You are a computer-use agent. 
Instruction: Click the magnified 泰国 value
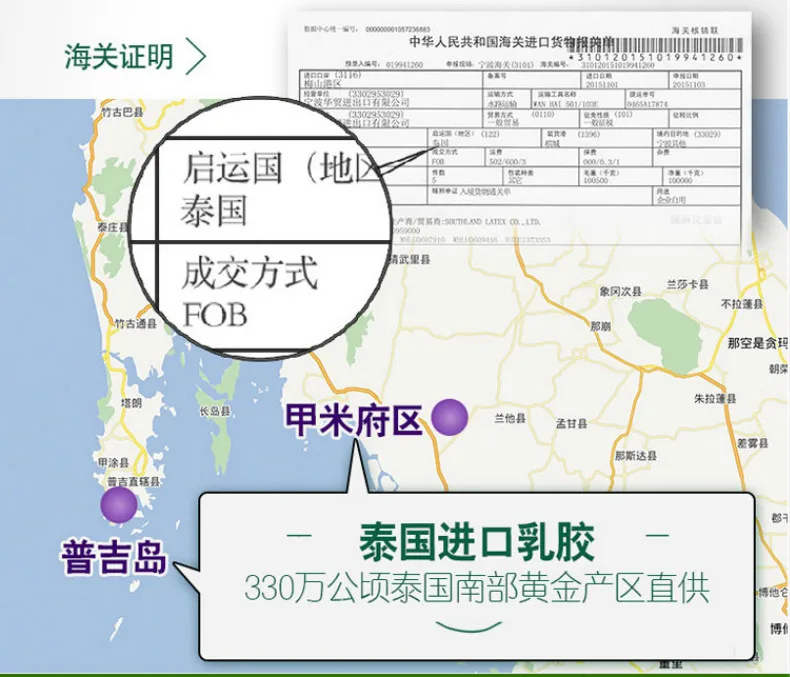point(214,212)
